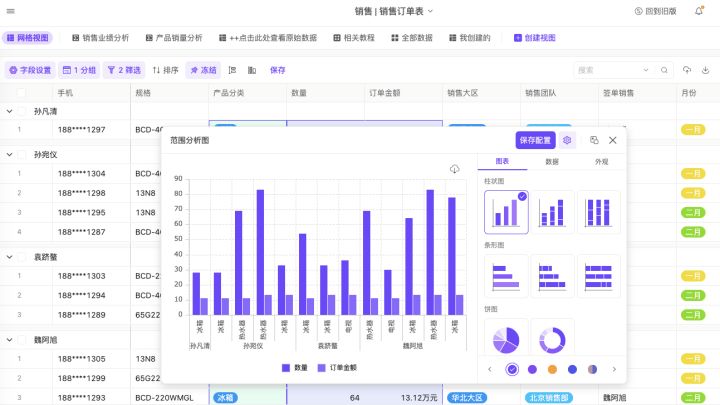This screenshot has width=720, height=405.
Task: Click the 订单金额 column header
Action: (x=403, y=93)
